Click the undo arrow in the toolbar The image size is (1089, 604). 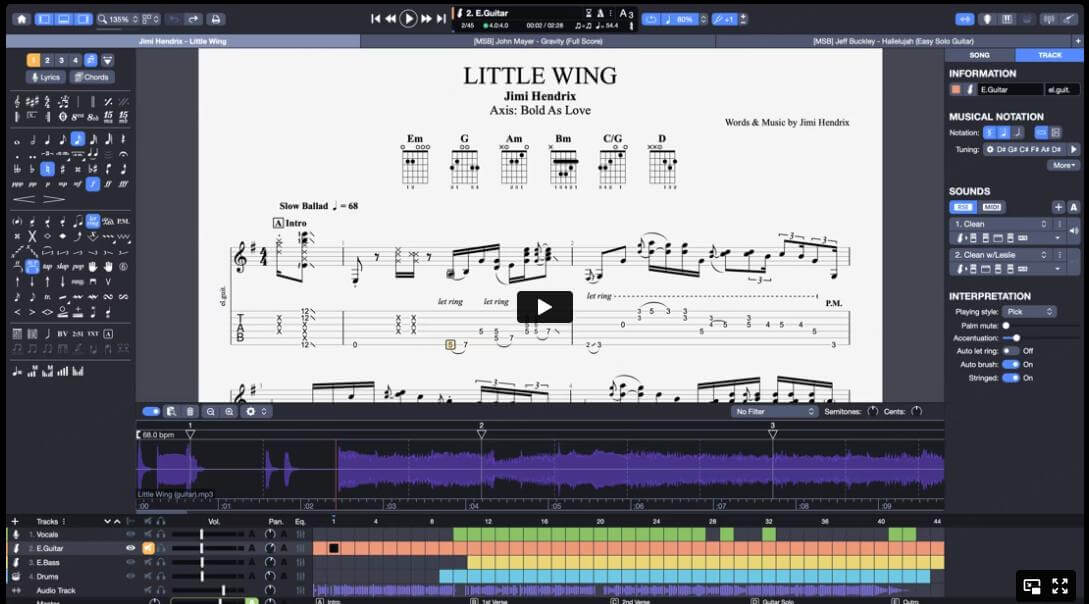click(174, 19)
